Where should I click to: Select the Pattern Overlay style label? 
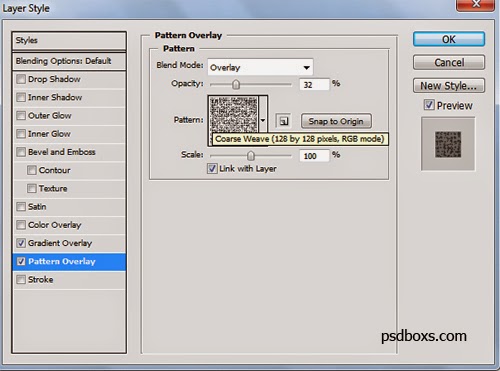[62, 261]
